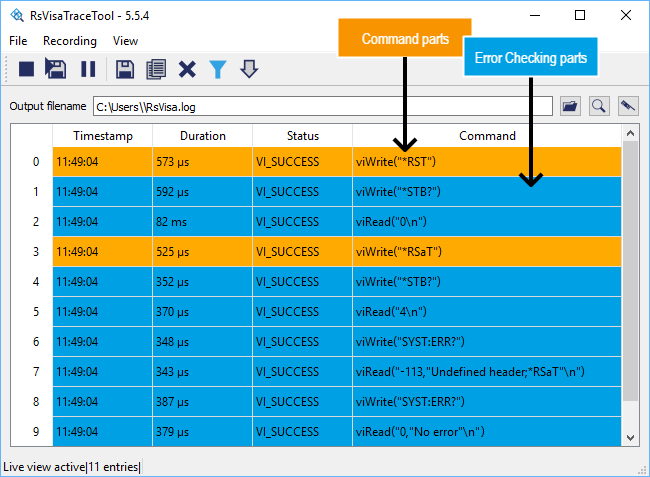Click the 352 µs duration cell
Viewport: 650px width, 477px height.
(203, 282)
